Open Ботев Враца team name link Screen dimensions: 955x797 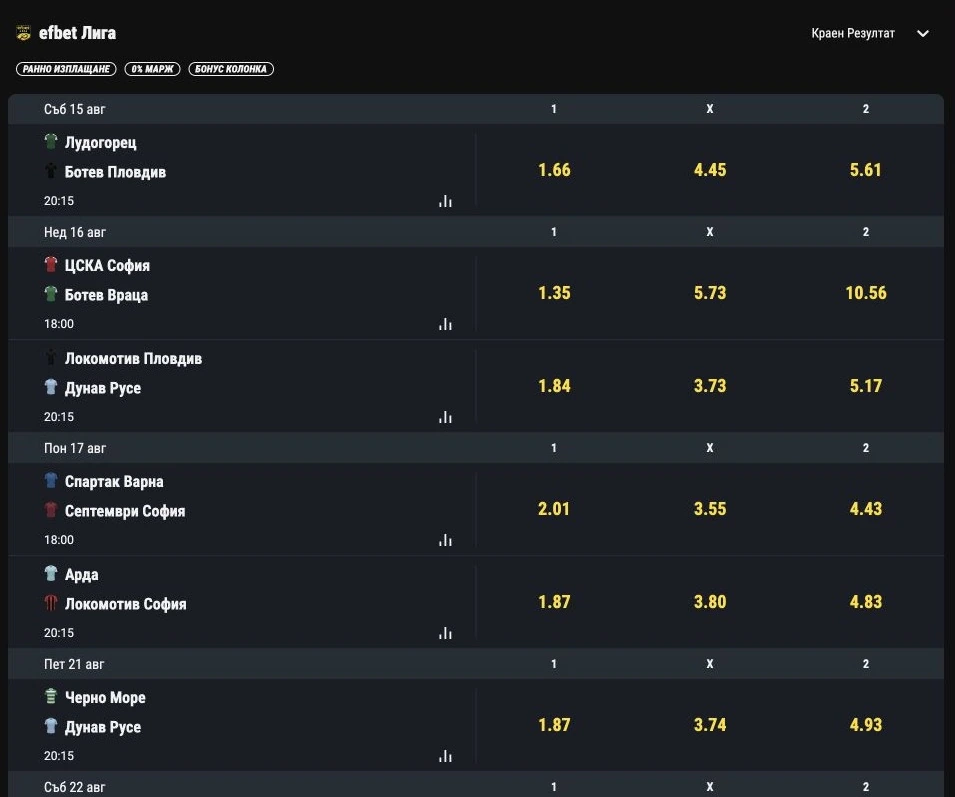pos(106,295)
